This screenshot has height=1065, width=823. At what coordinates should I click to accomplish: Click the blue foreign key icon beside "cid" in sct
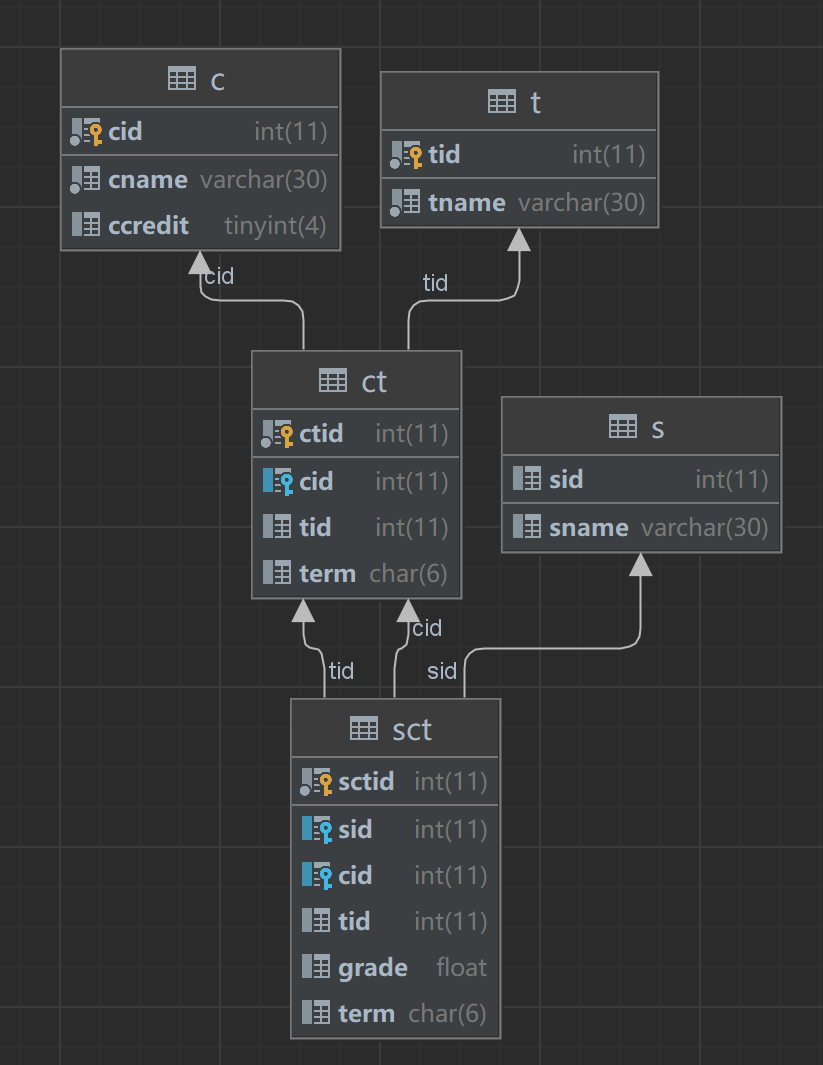pyautogui.click(x=324, y=875)
